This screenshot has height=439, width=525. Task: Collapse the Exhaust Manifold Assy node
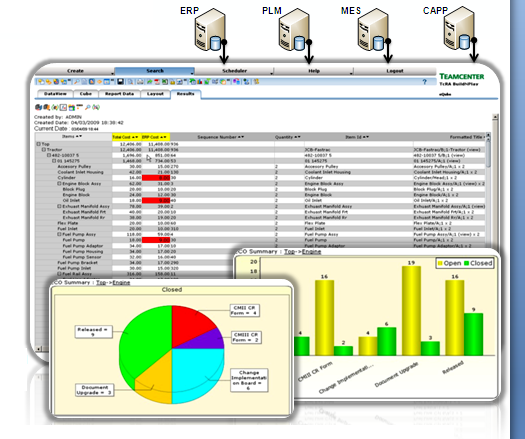59,206
